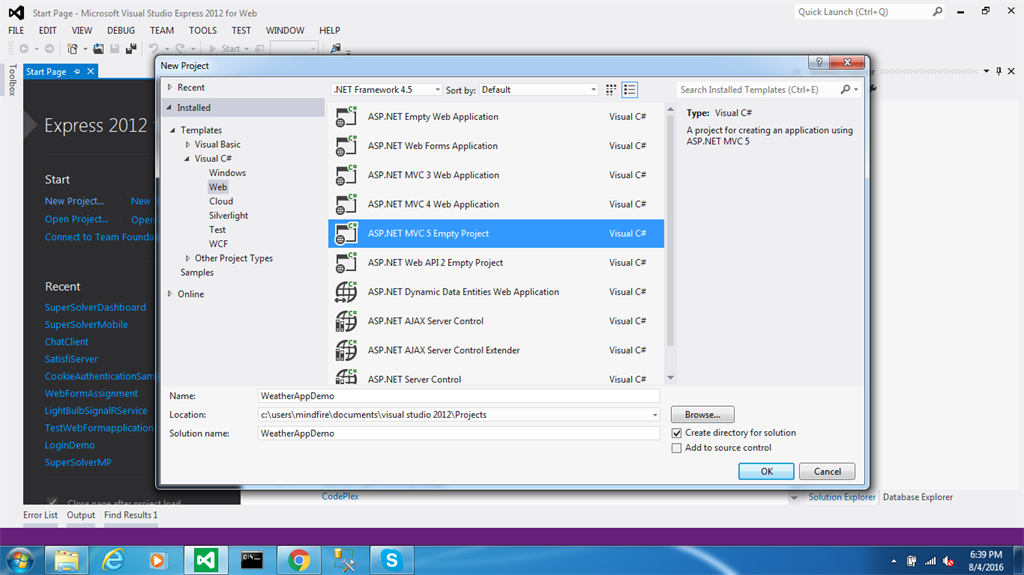Click the Navigate Forward toolbar icon
Viewport: 1024px width, 575px height.
(49, 48)
